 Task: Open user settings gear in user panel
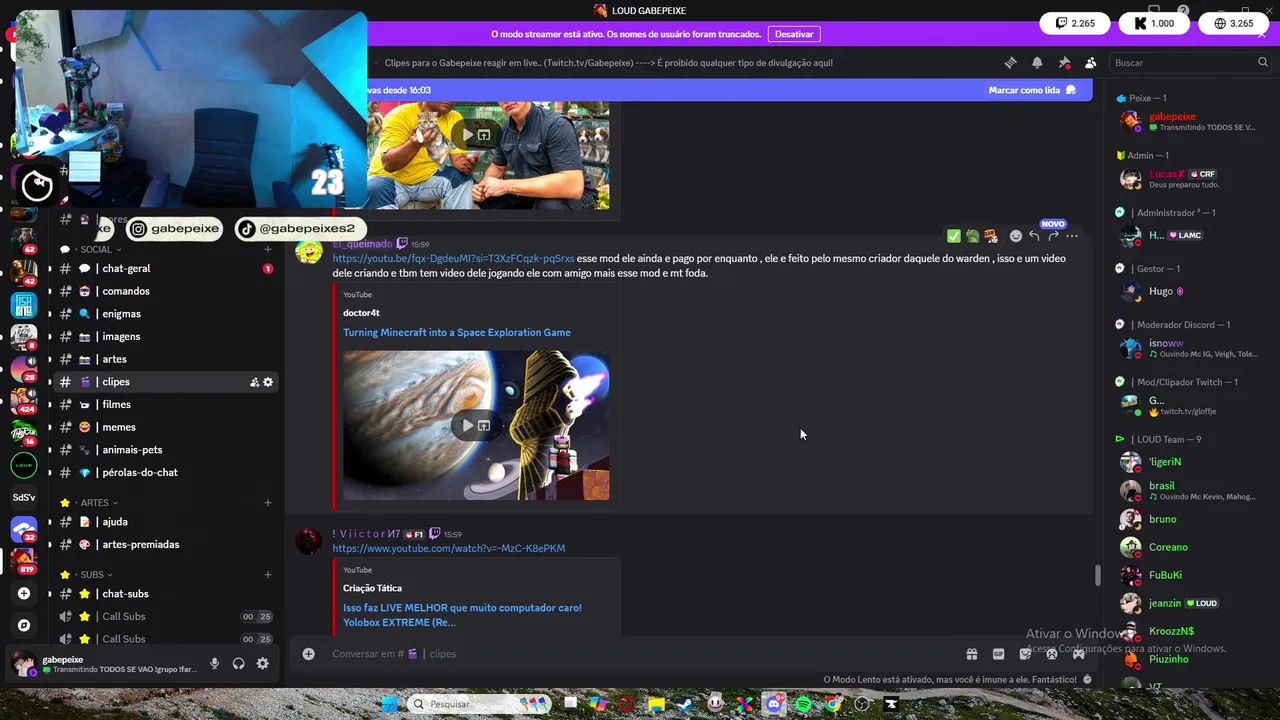[x=262, y=664]
